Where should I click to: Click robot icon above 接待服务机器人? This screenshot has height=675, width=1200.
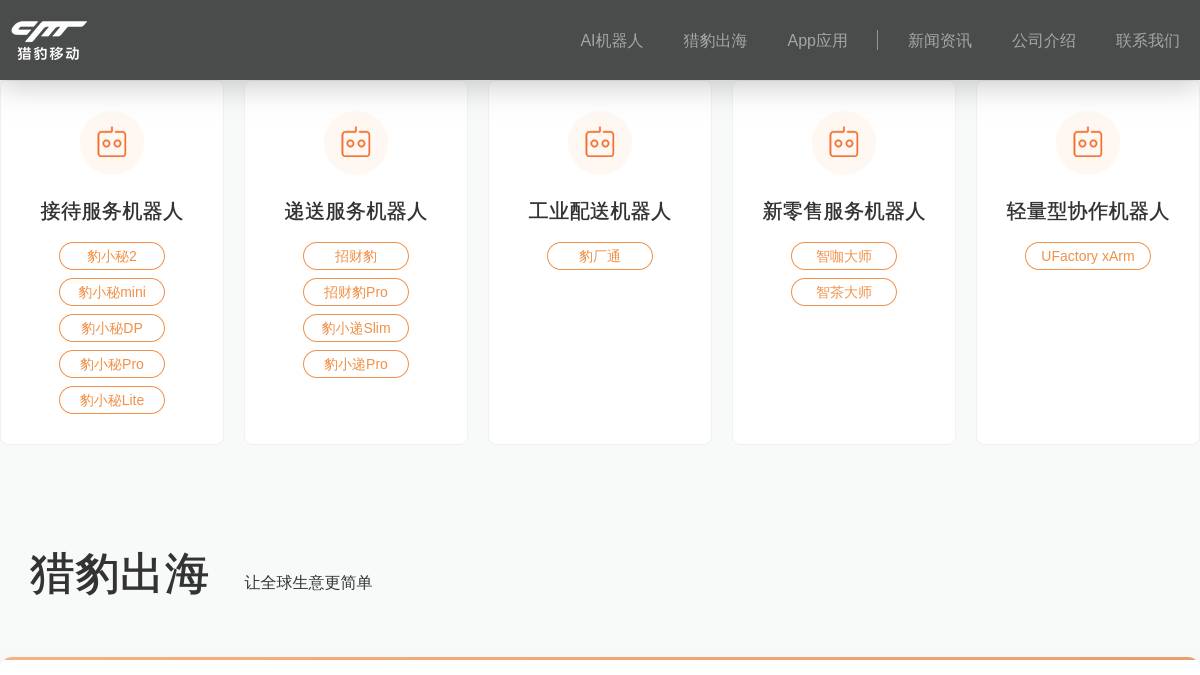click(x=112, y=143)
